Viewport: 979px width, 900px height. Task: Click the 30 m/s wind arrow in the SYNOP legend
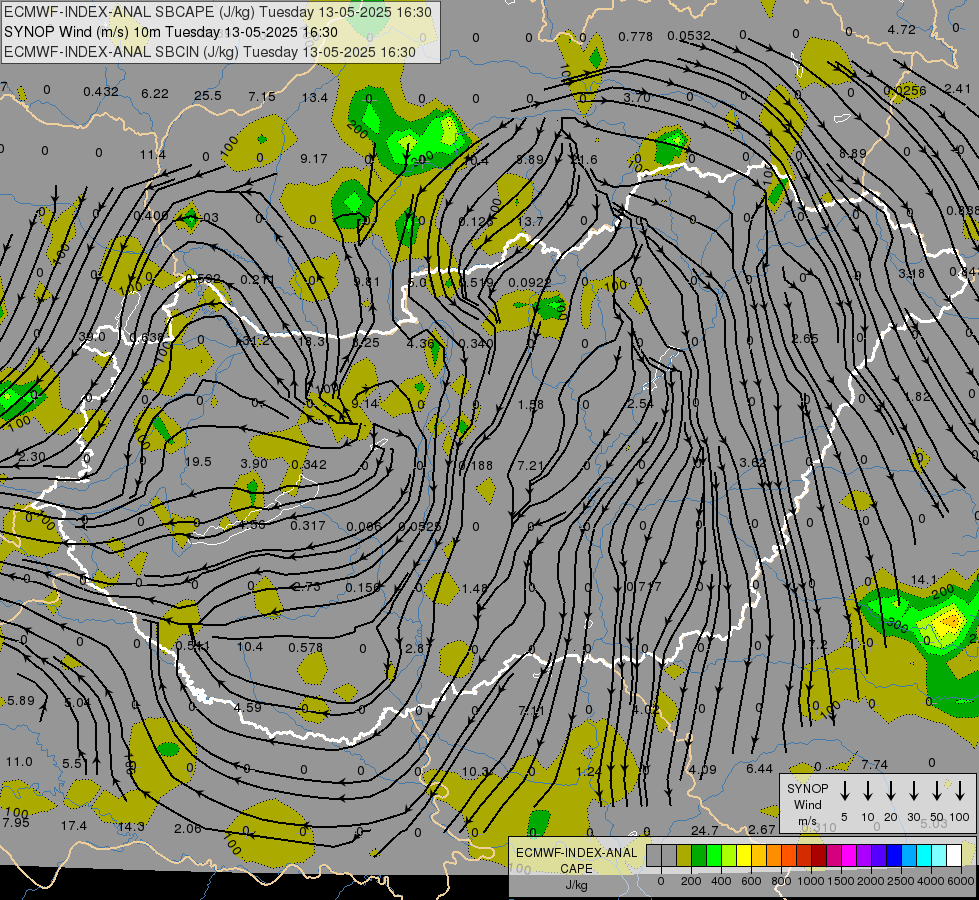click(913, 790)
